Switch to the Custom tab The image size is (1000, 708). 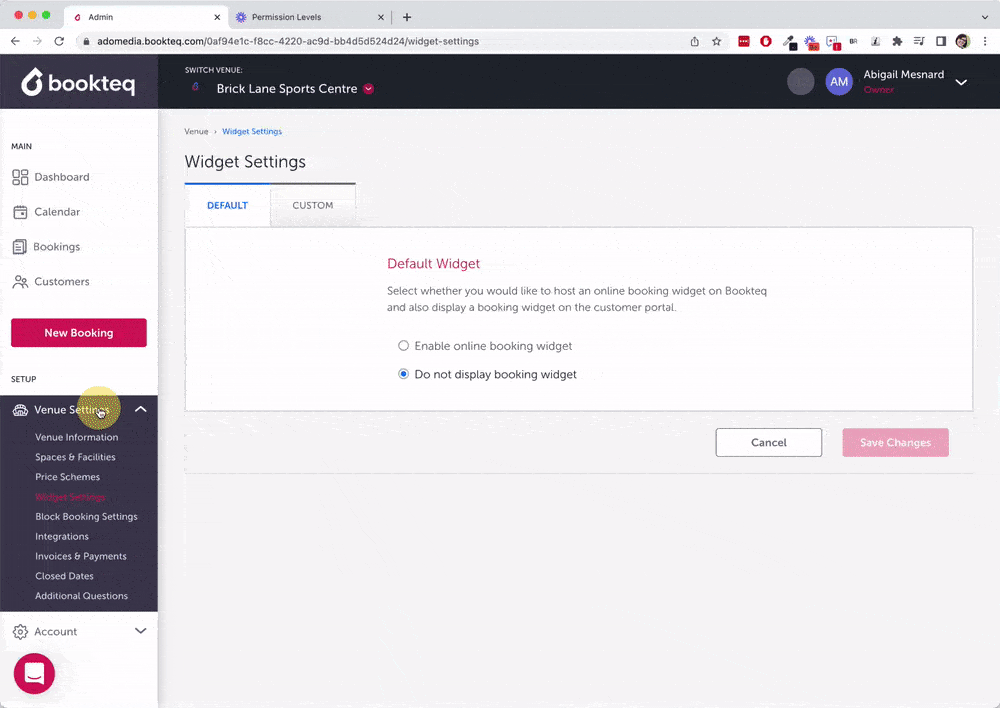[x=312, y=205]
